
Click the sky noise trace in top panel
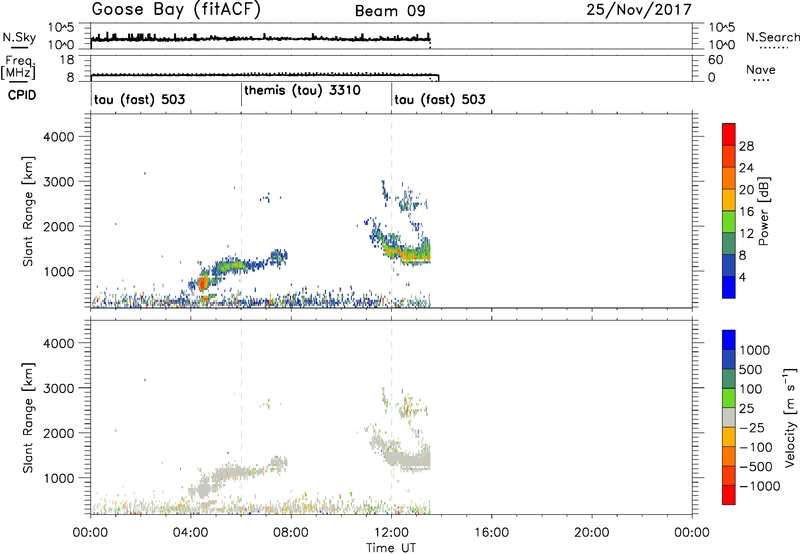click(x=260, y=38)
